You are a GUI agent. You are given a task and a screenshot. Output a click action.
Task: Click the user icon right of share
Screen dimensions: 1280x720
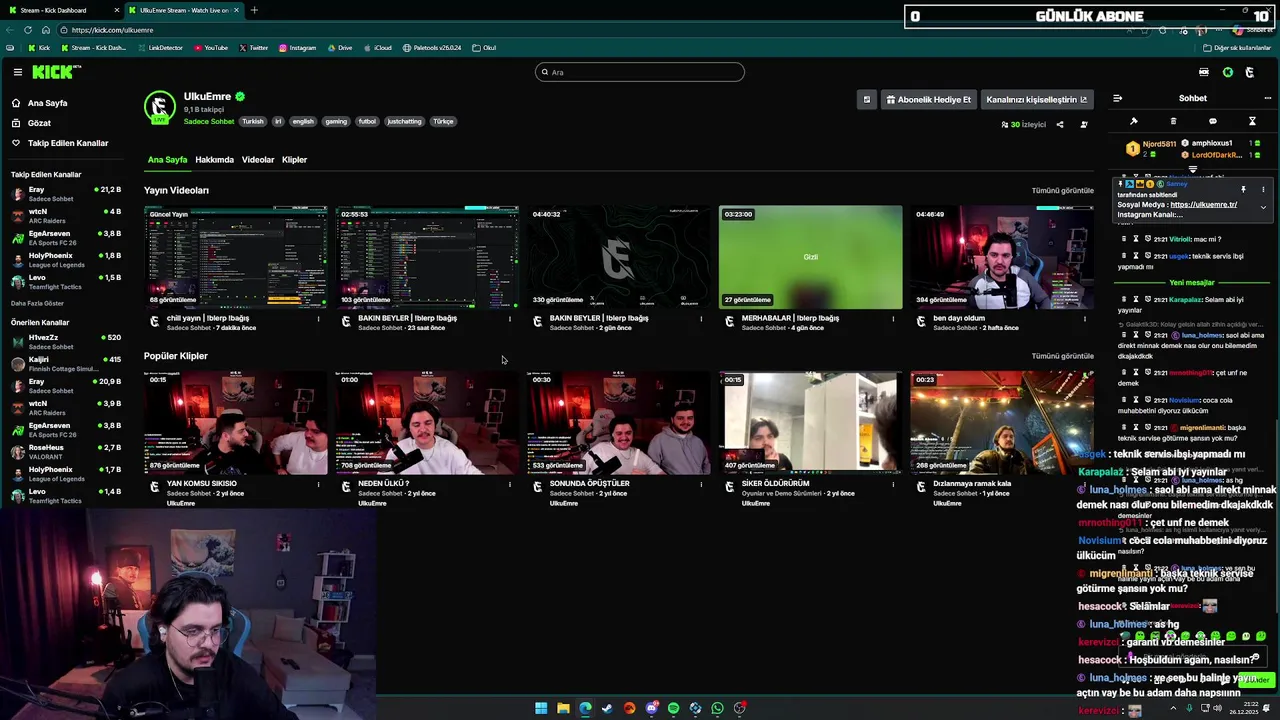click(1084, 125)
